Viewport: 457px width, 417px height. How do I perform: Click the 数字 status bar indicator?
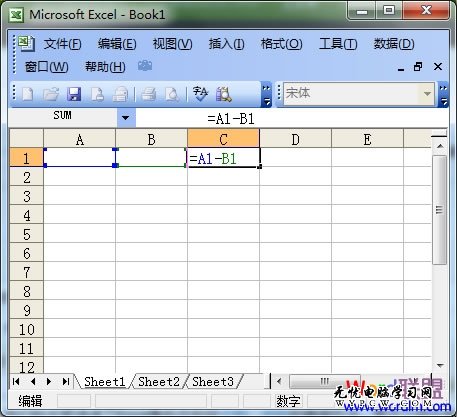(x=288, y=401)
